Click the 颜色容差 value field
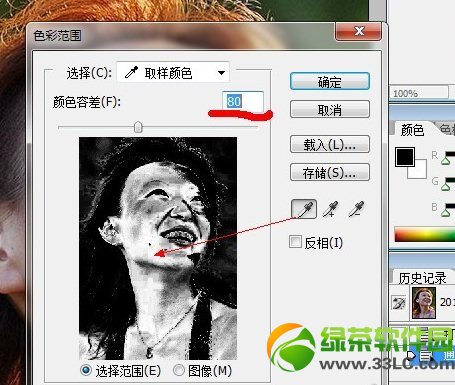Viewport: 455px width, 385px height. click(243, 101)
